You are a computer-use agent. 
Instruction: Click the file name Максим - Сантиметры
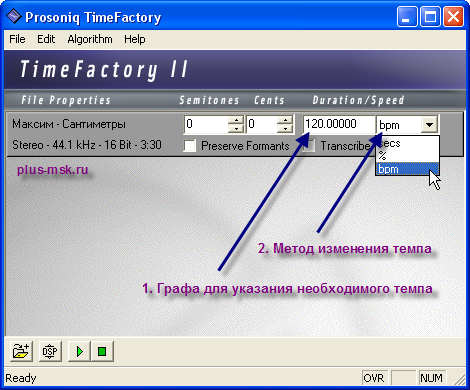[x=69, y=124]
